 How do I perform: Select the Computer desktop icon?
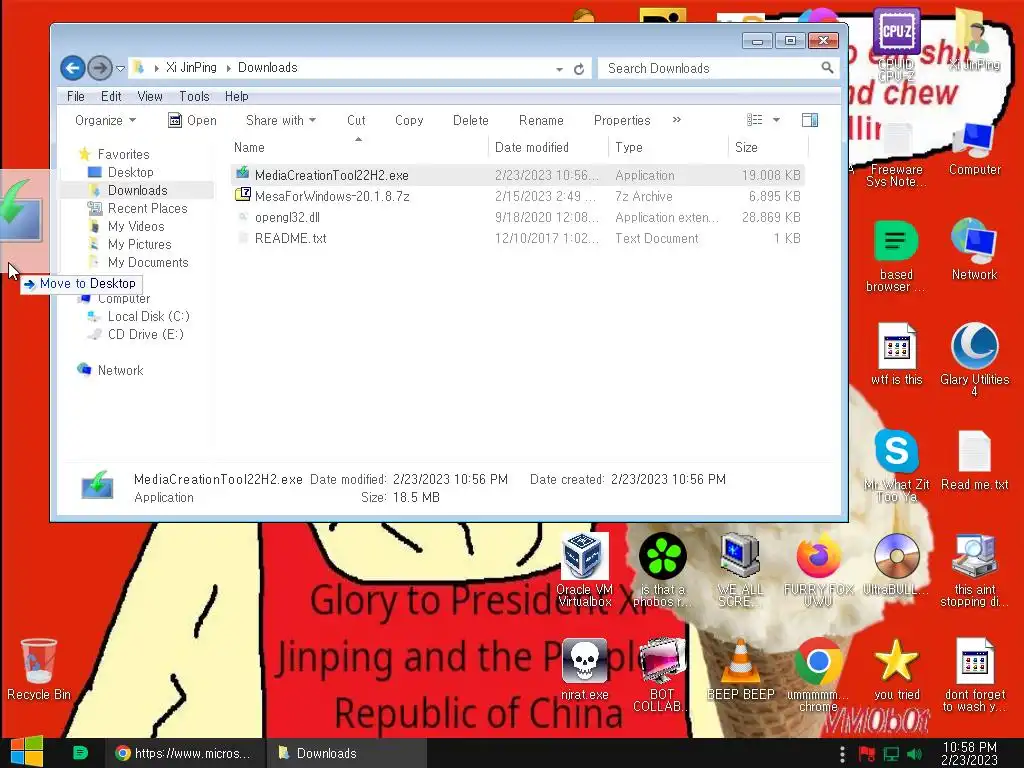974,149
